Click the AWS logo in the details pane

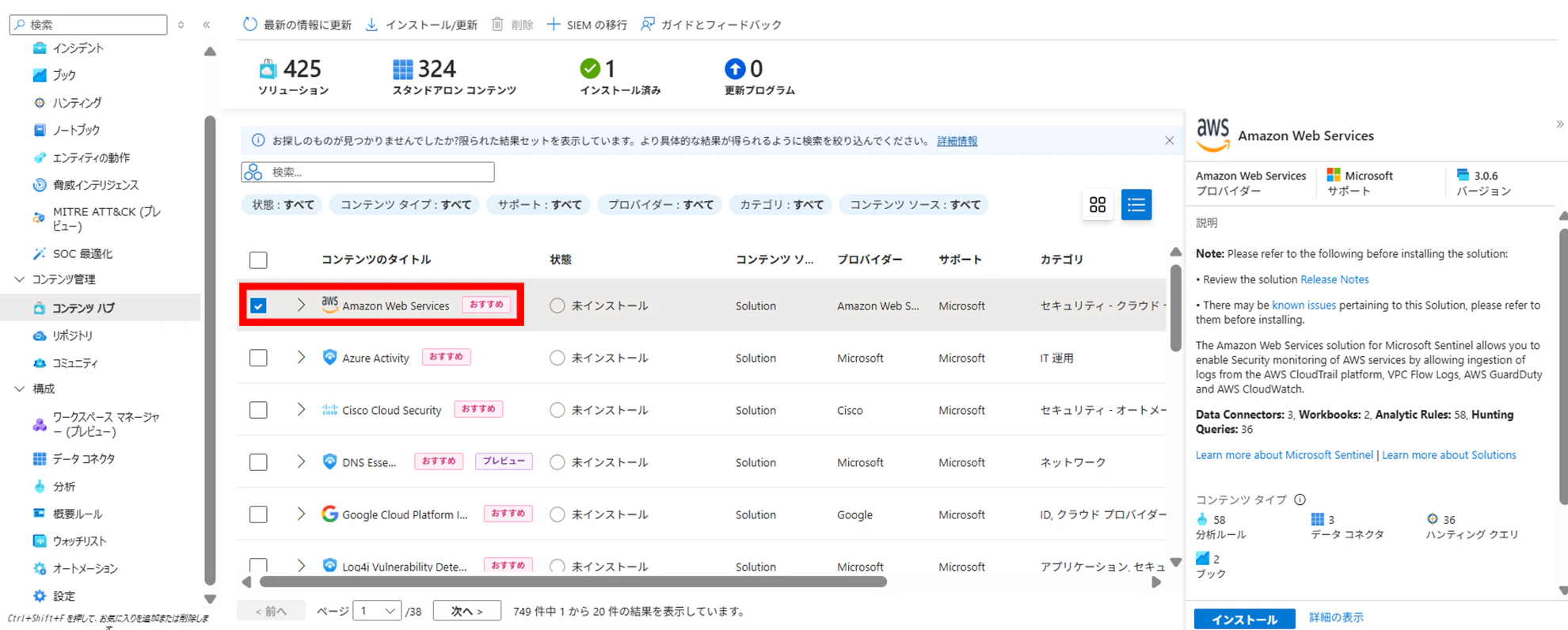pos(1212,135)
